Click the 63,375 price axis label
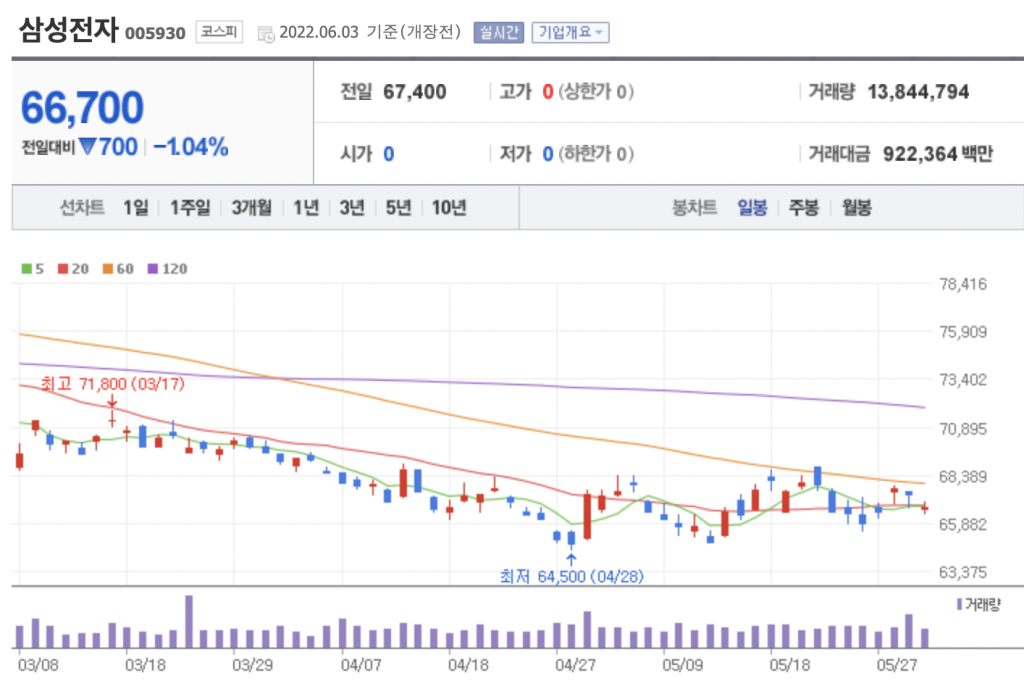 [x=963, y=572]
